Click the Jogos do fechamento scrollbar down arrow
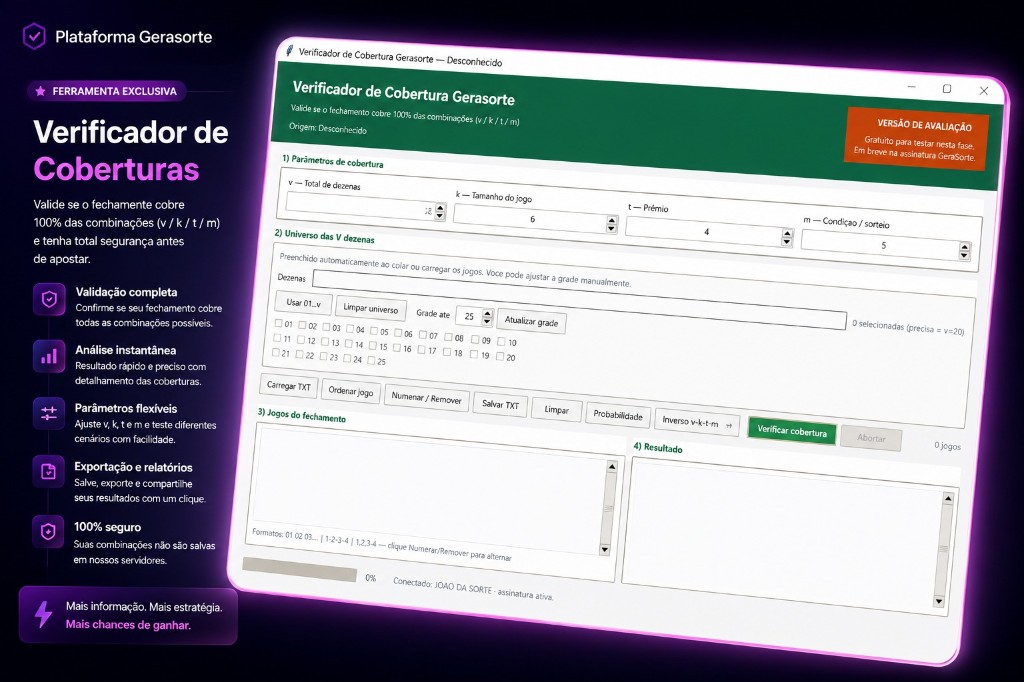Viewport: 1024px width, 682px height. 604,549
